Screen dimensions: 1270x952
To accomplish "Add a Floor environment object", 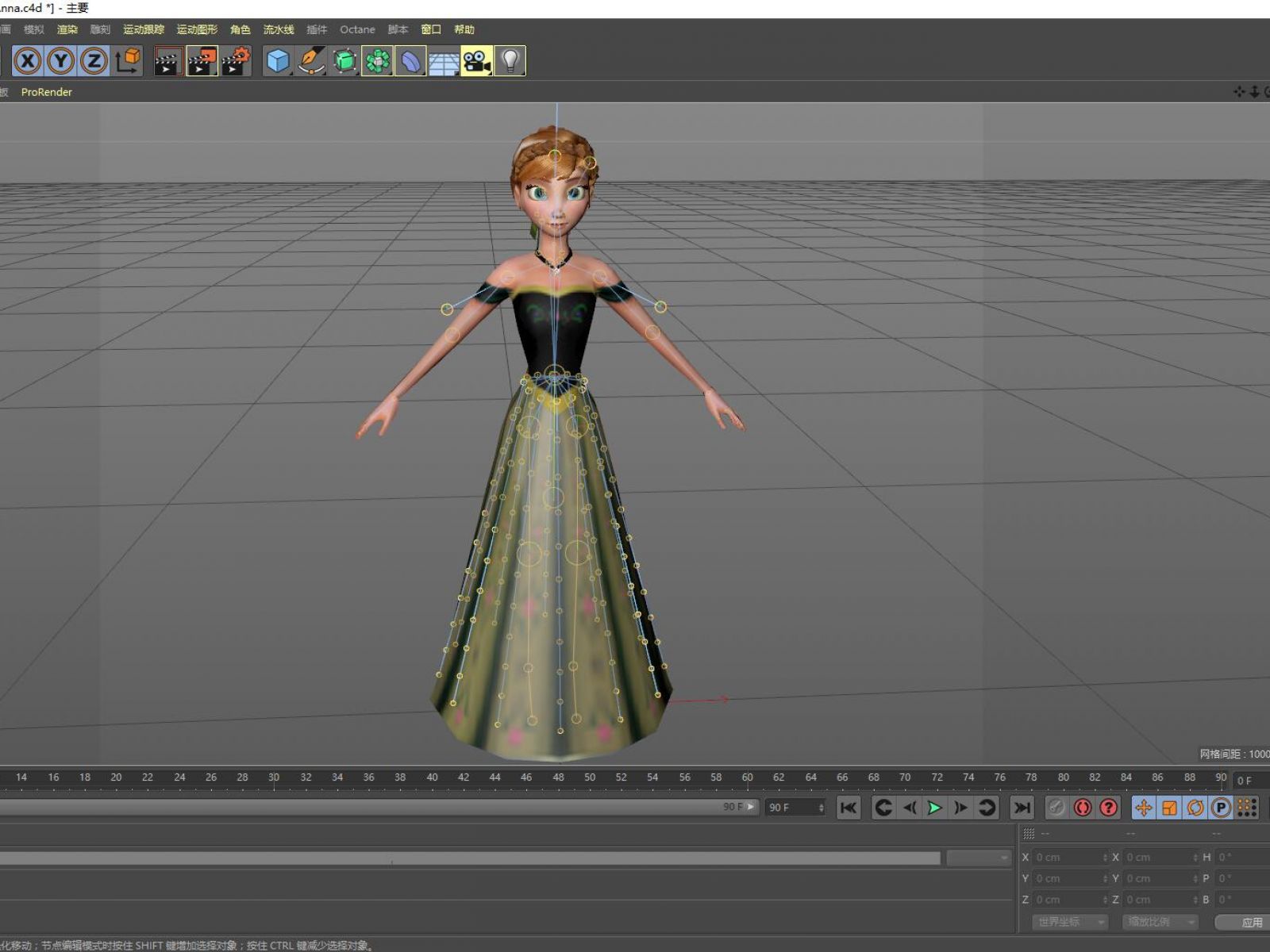I will (444, 61).
